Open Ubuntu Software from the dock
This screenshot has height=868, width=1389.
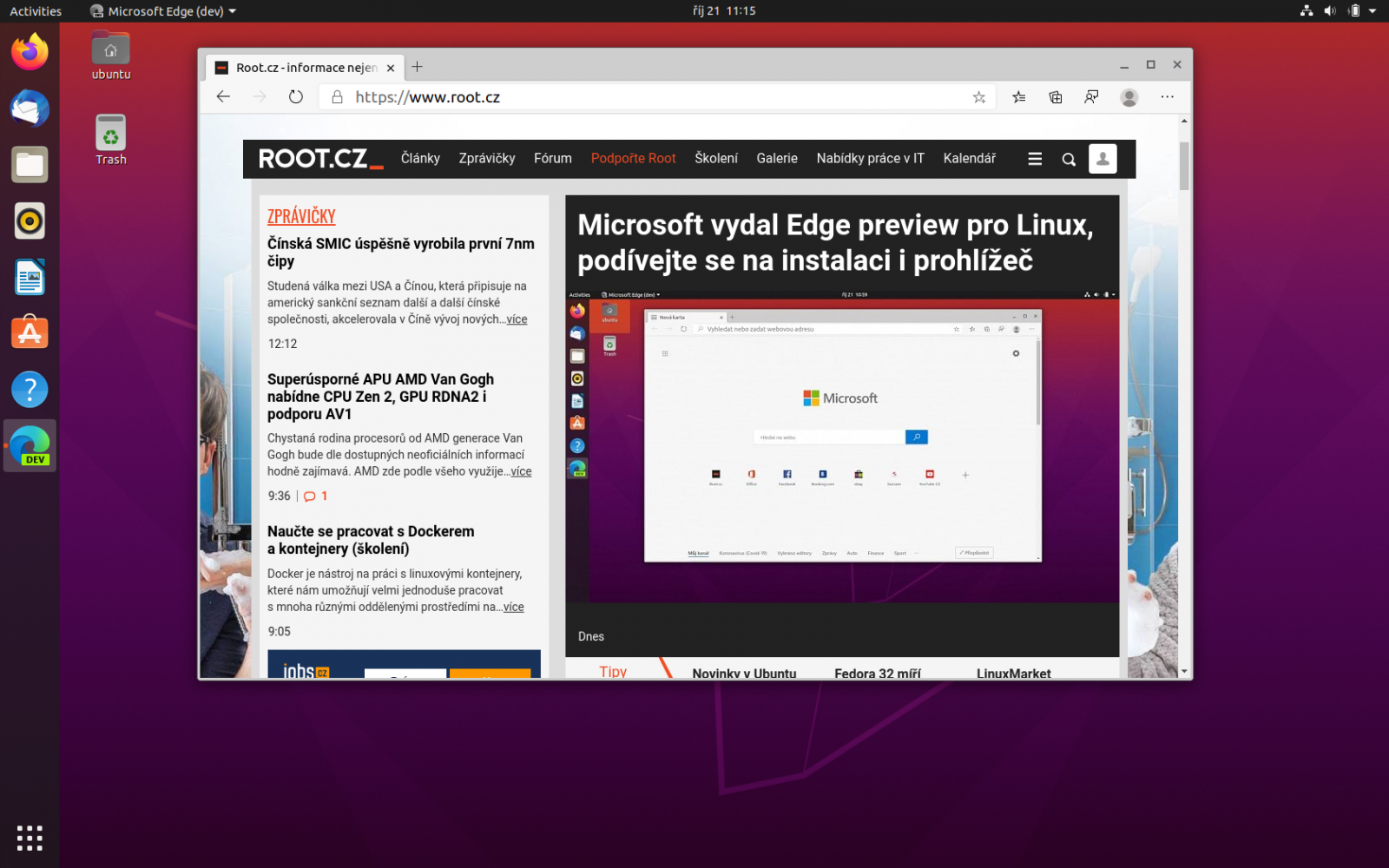coord(30,332)
